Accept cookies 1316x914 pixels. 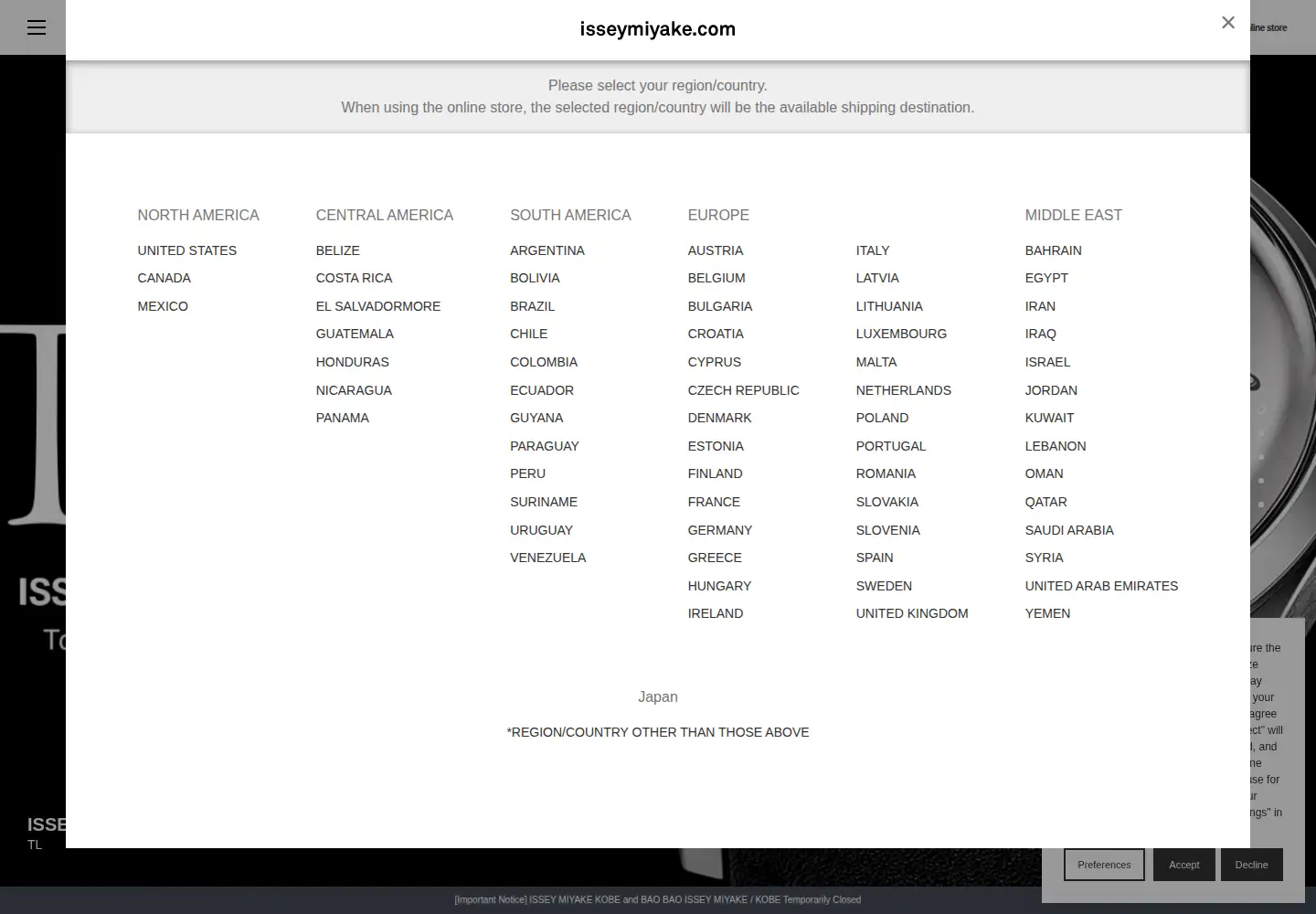coord(1184,865)
